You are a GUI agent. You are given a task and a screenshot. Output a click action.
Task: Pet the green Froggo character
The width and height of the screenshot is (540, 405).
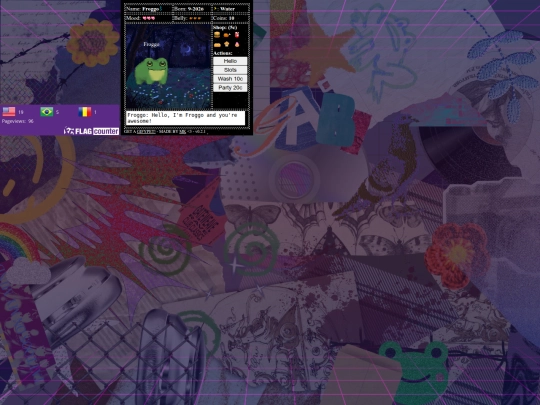coord(151,71)
